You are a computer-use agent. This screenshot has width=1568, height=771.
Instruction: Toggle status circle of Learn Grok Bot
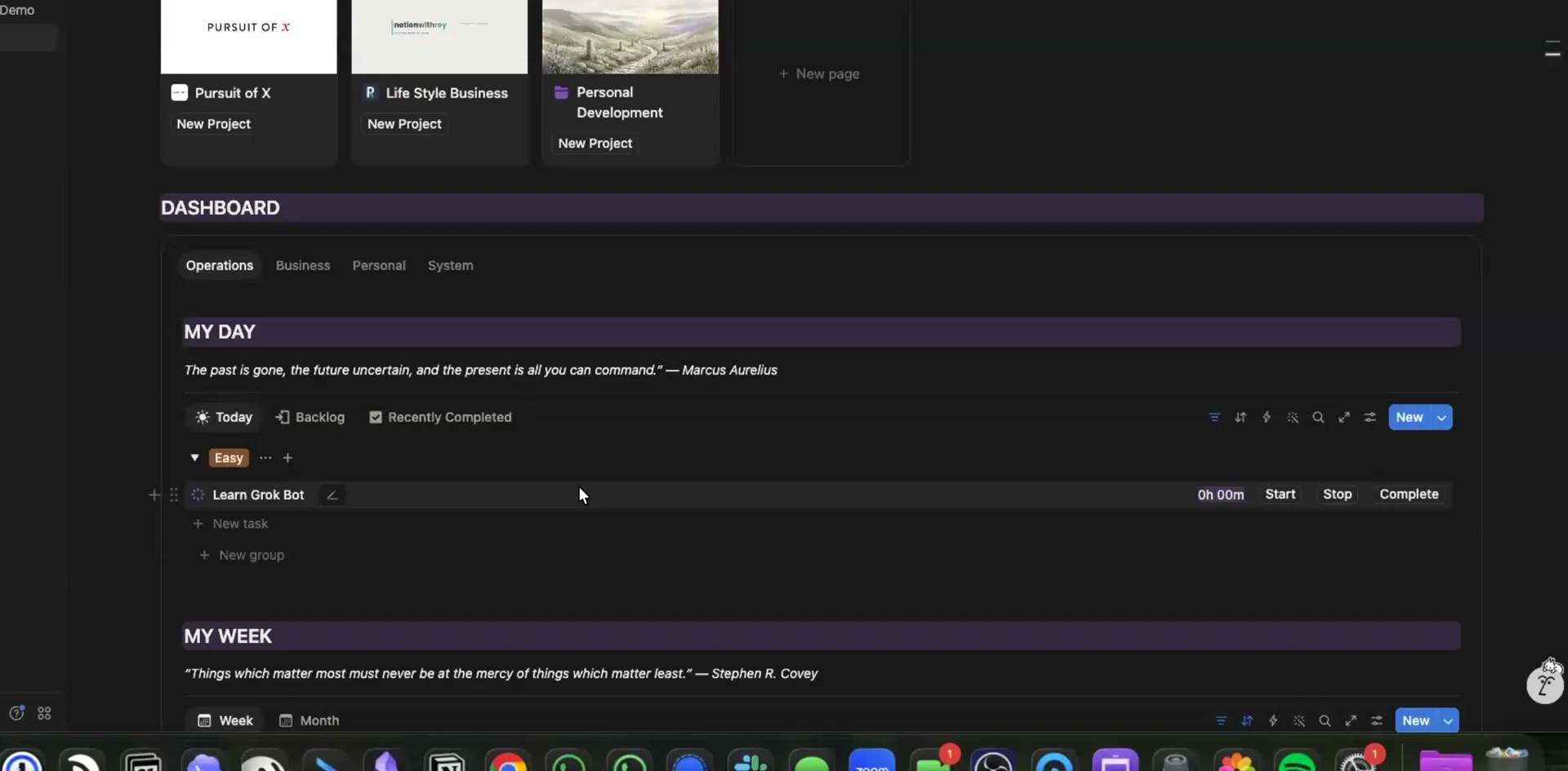click(x=198, y=494)
